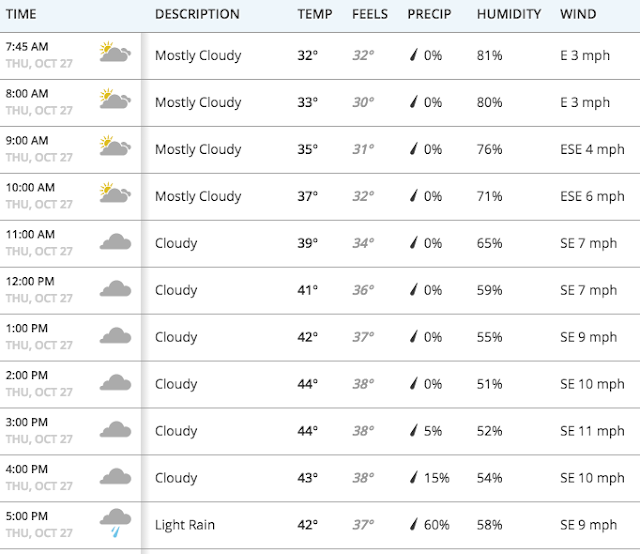The height and width of the screenshot is (554, 640).
Task: Click the 11:00 AM cloudy icon
Action: (x=116, y=241)
